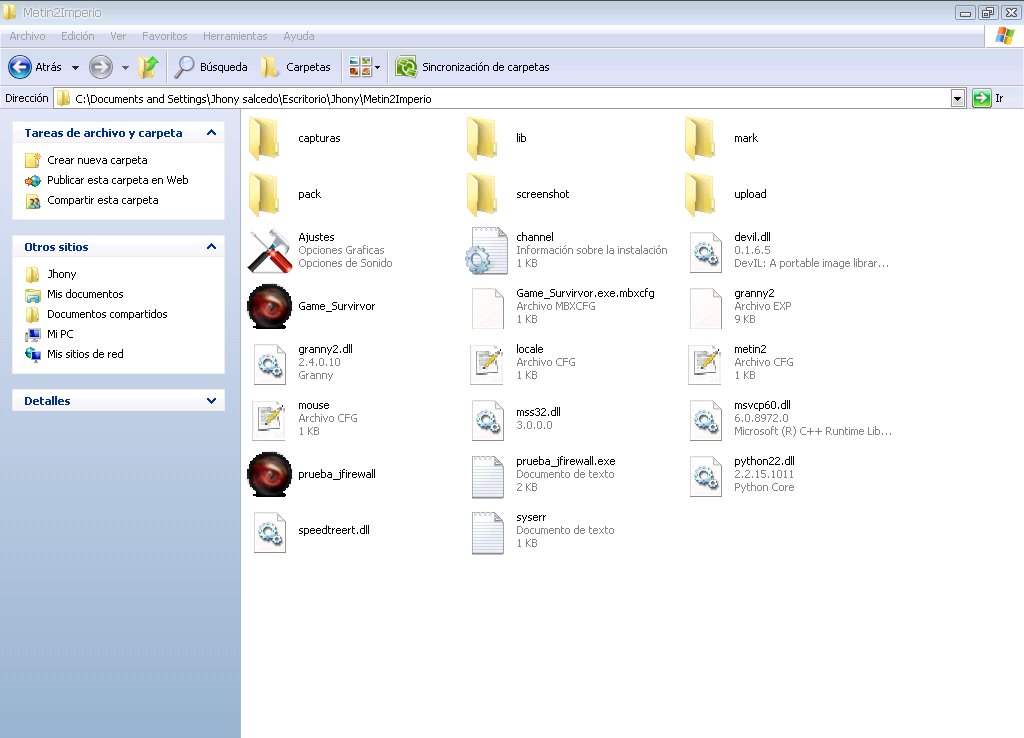Screen dimensions: 1024x738
Task: Click the 'Opciones Graficas' description text
Action: click(341, 250)
